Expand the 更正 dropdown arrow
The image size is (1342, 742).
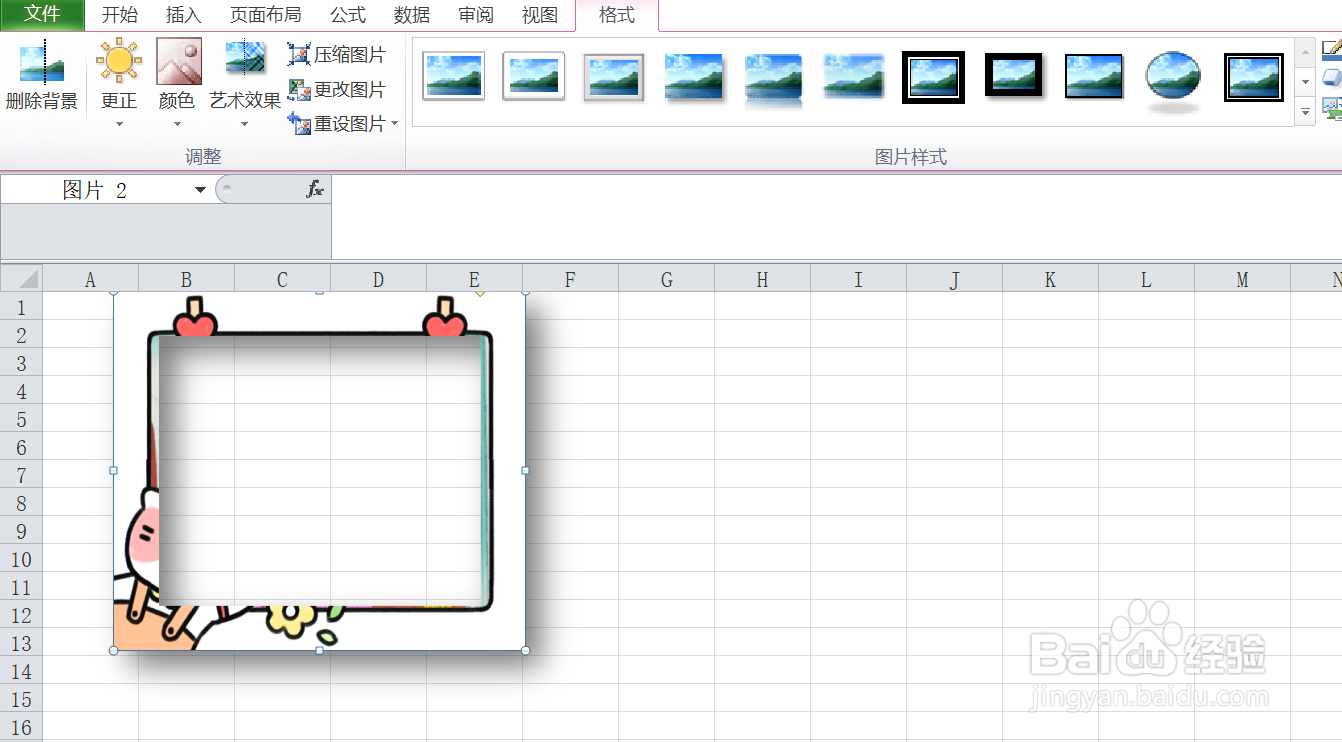(x=119, y=124)
